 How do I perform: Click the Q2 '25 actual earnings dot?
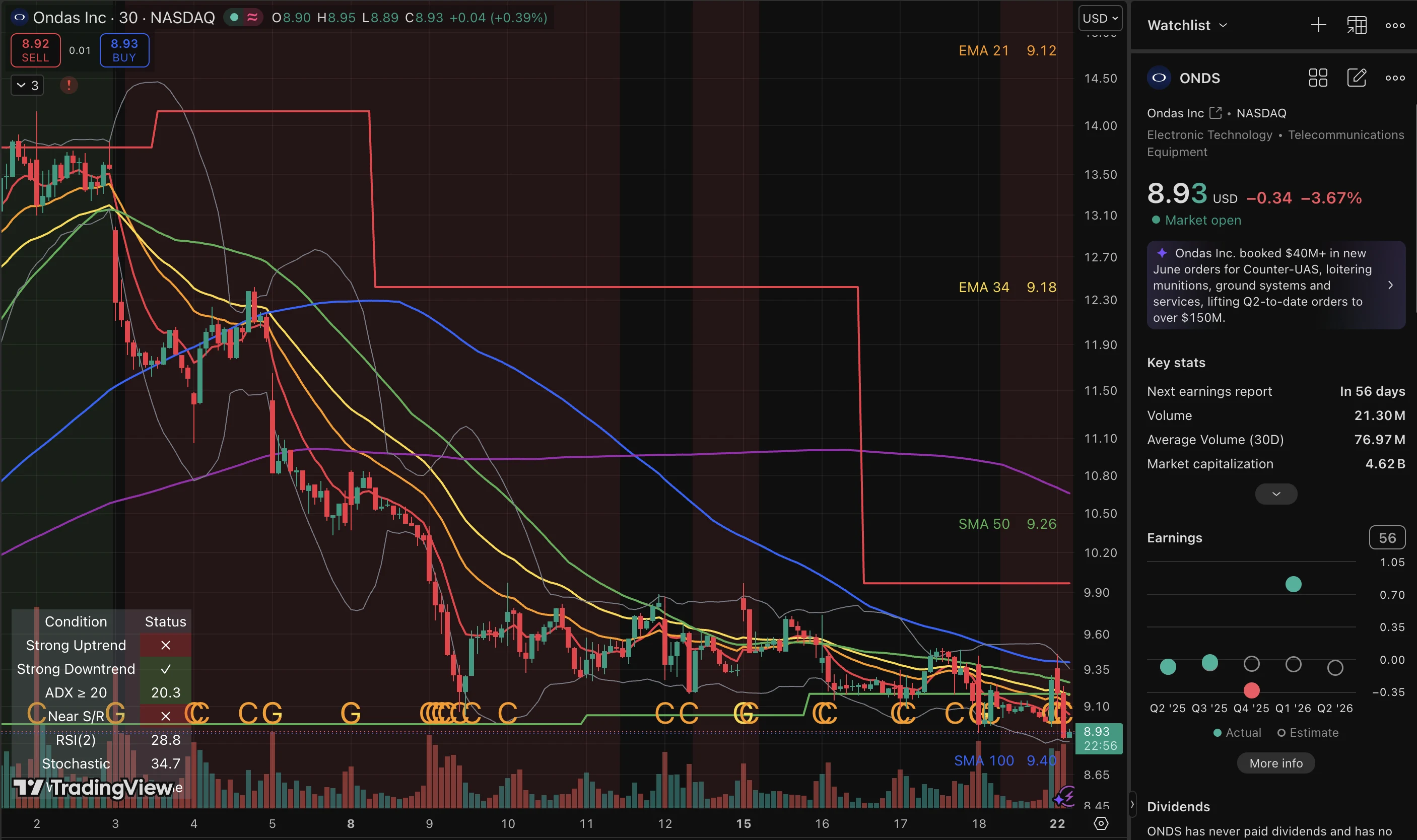[1168, 667]
